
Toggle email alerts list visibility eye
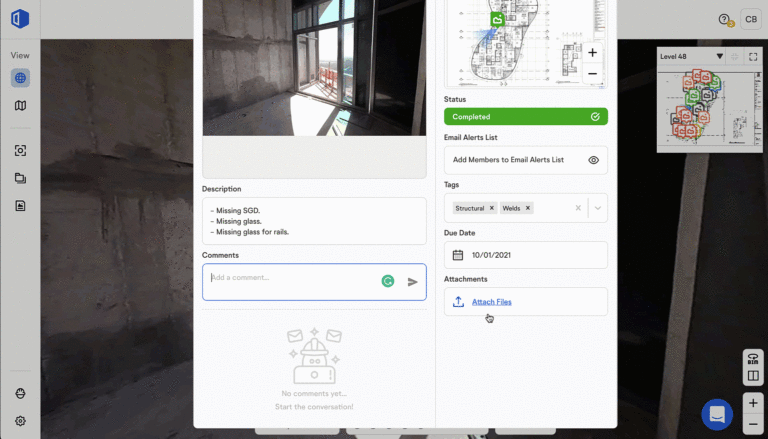pos(593,160)
